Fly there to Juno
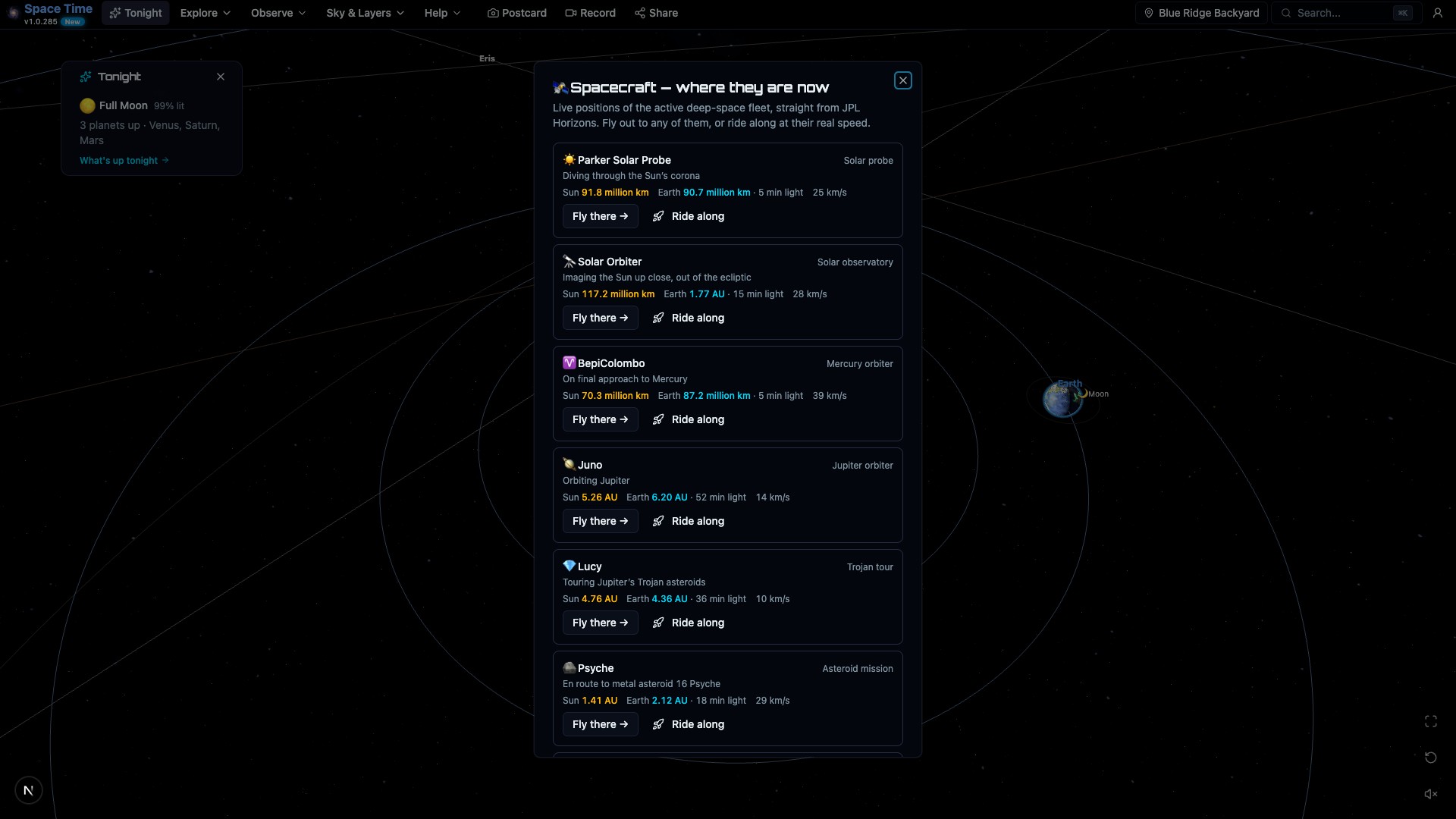1456x819 pixels. pos(600,521)
